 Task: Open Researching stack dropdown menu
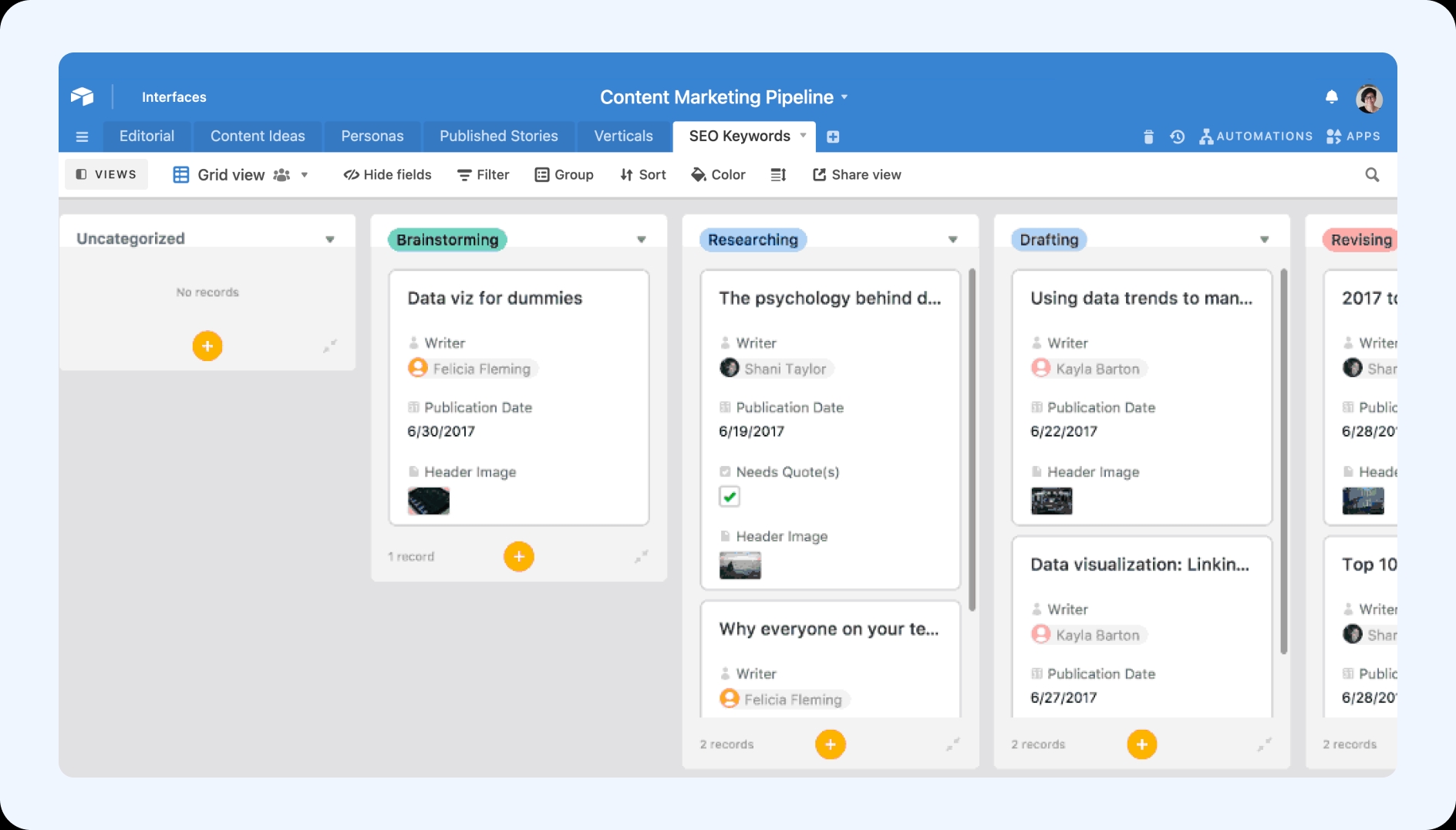click(953, 239)
